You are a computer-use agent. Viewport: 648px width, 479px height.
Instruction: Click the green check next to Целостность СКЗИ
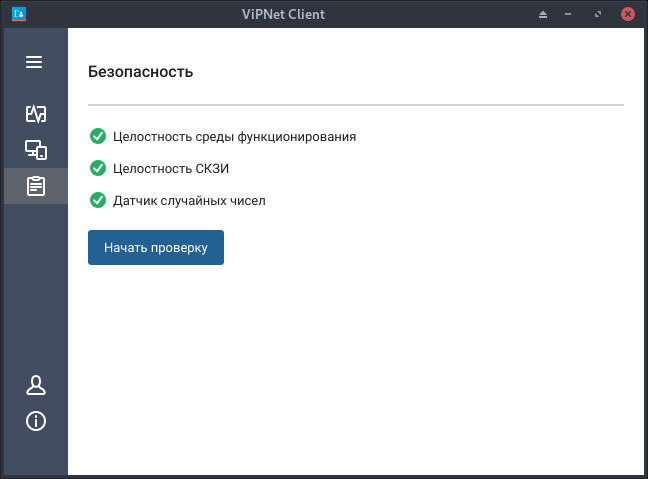coord(98,168)
